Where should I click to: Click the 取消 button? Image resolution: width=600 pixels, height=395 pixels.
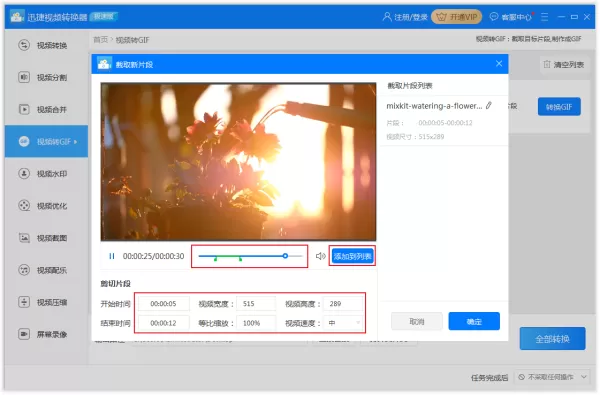tap(417, 321)
